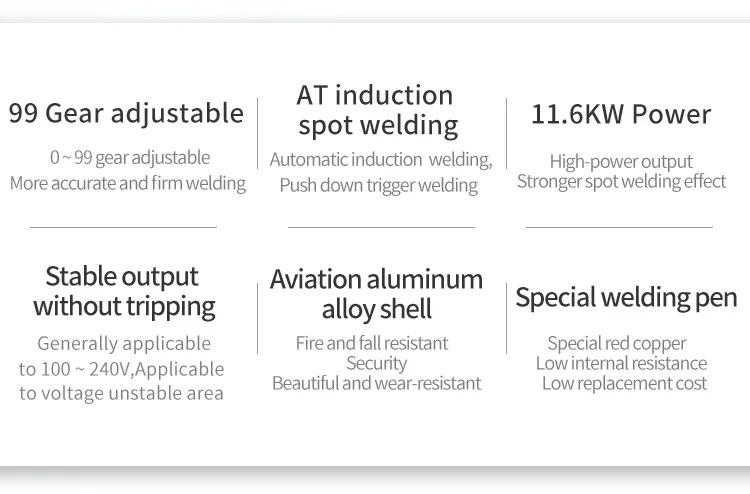Viewport: 750px width, 494px height.
Task: Click the "Security" text line
Action: point(376,363)
